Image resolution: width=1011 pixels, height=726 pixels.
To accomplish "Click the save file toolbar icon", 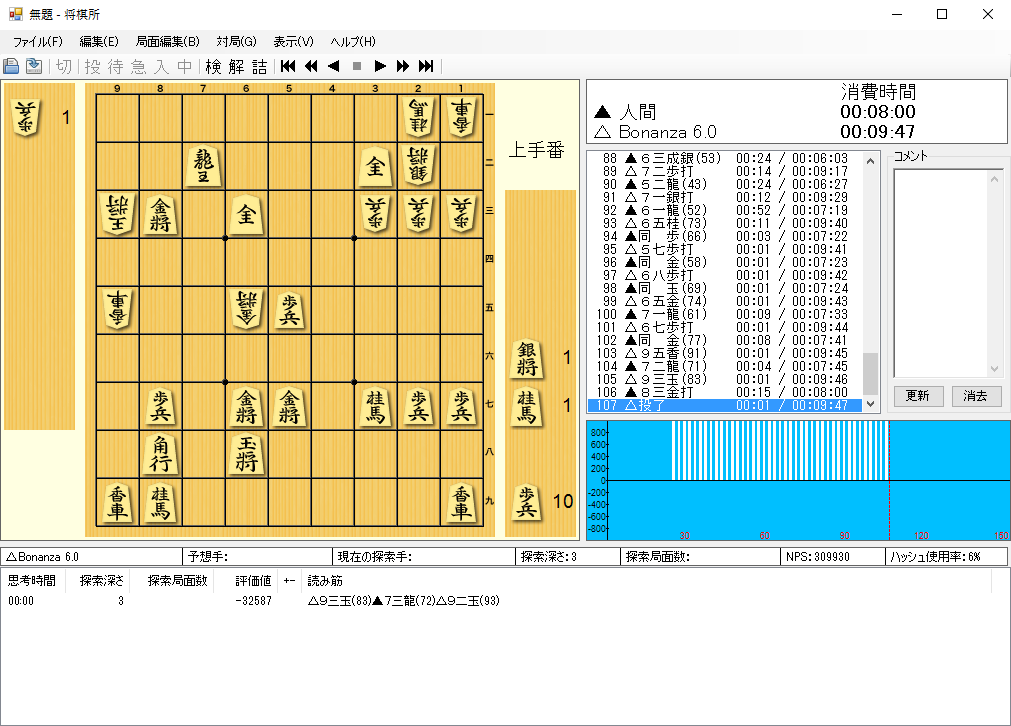I will [34, 66].
